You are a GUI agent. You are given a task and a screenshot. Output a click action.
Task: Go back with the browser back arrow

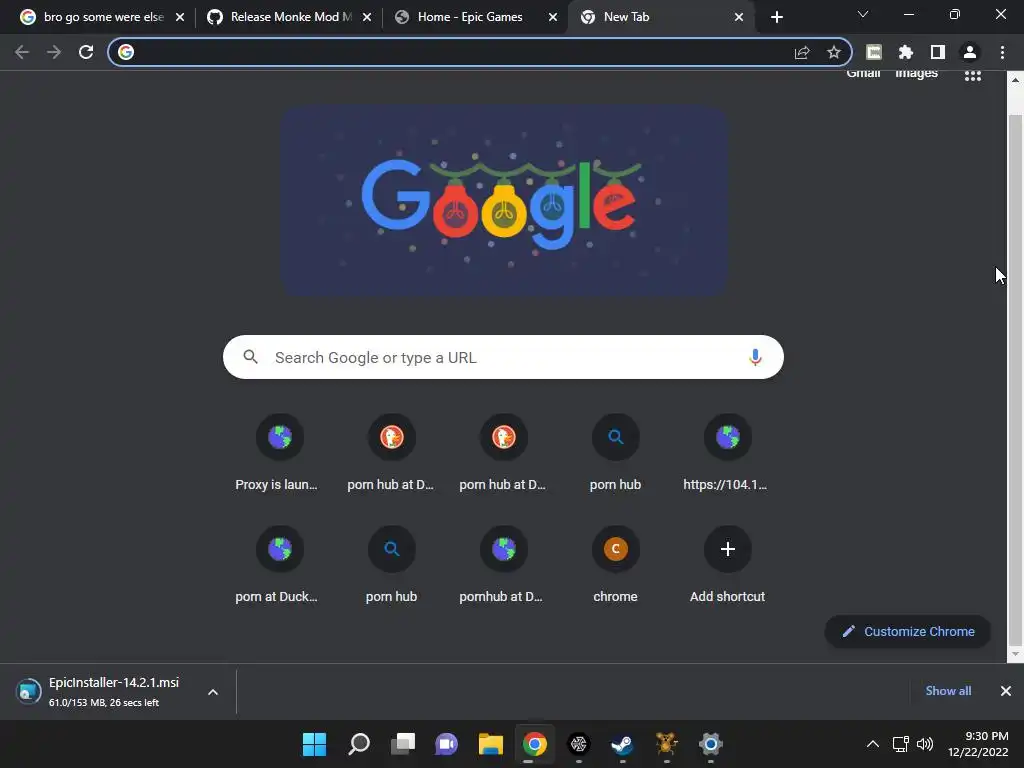point(22,52)
